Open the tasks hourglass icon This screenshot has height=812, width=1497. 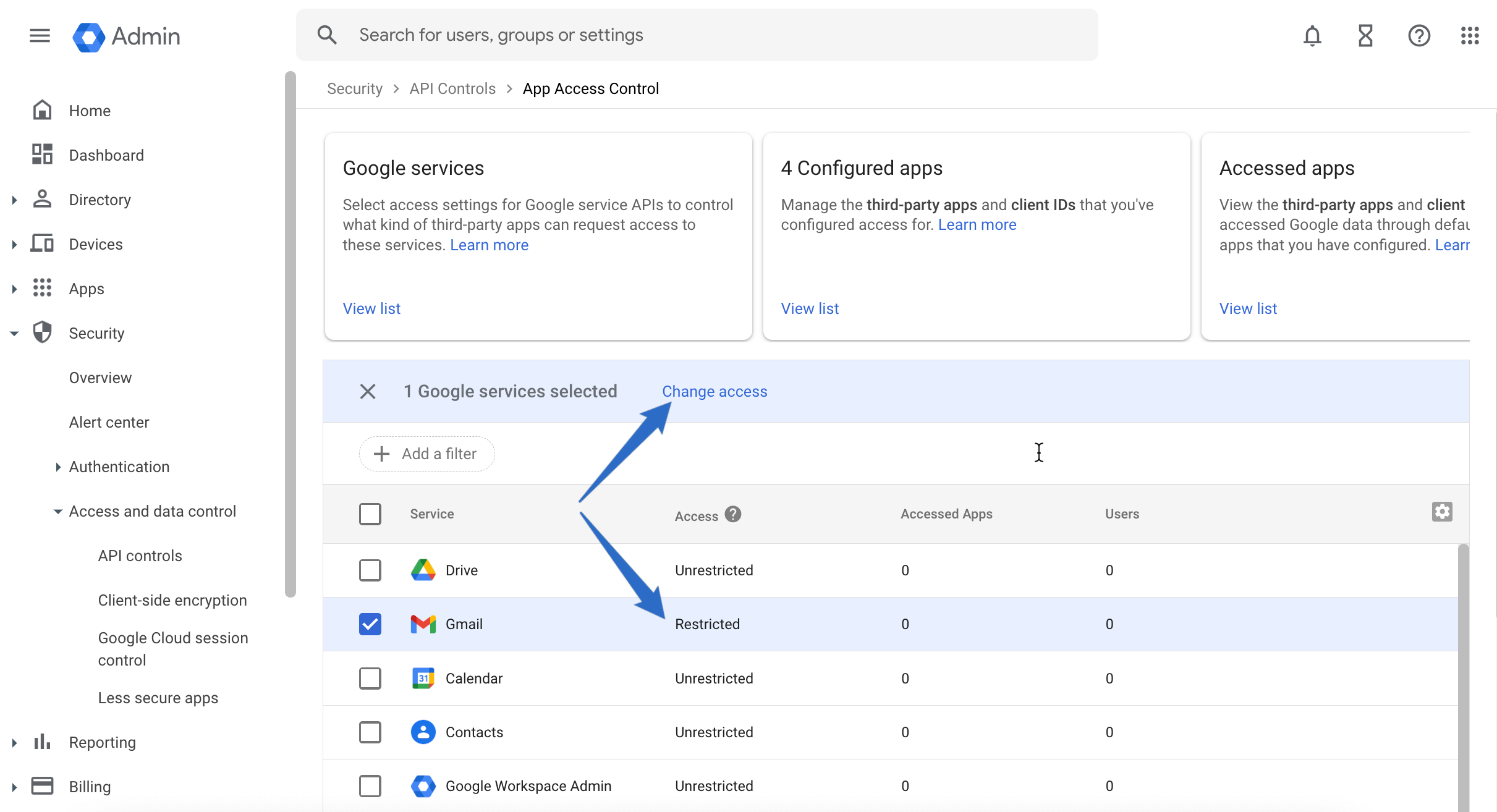click(1365, 36)
